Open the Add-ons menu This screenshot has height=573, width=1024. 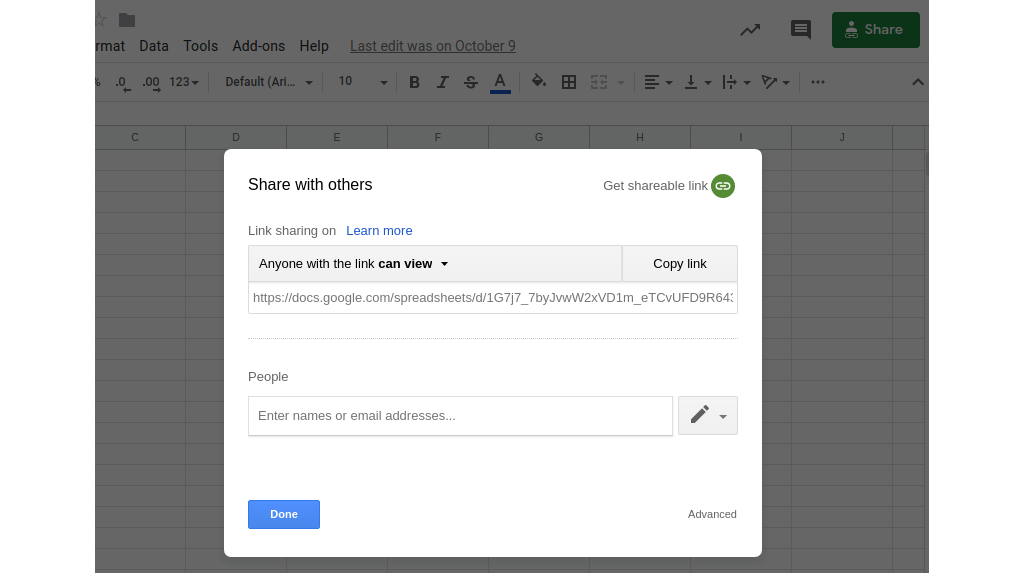click(x=258, y=46)
